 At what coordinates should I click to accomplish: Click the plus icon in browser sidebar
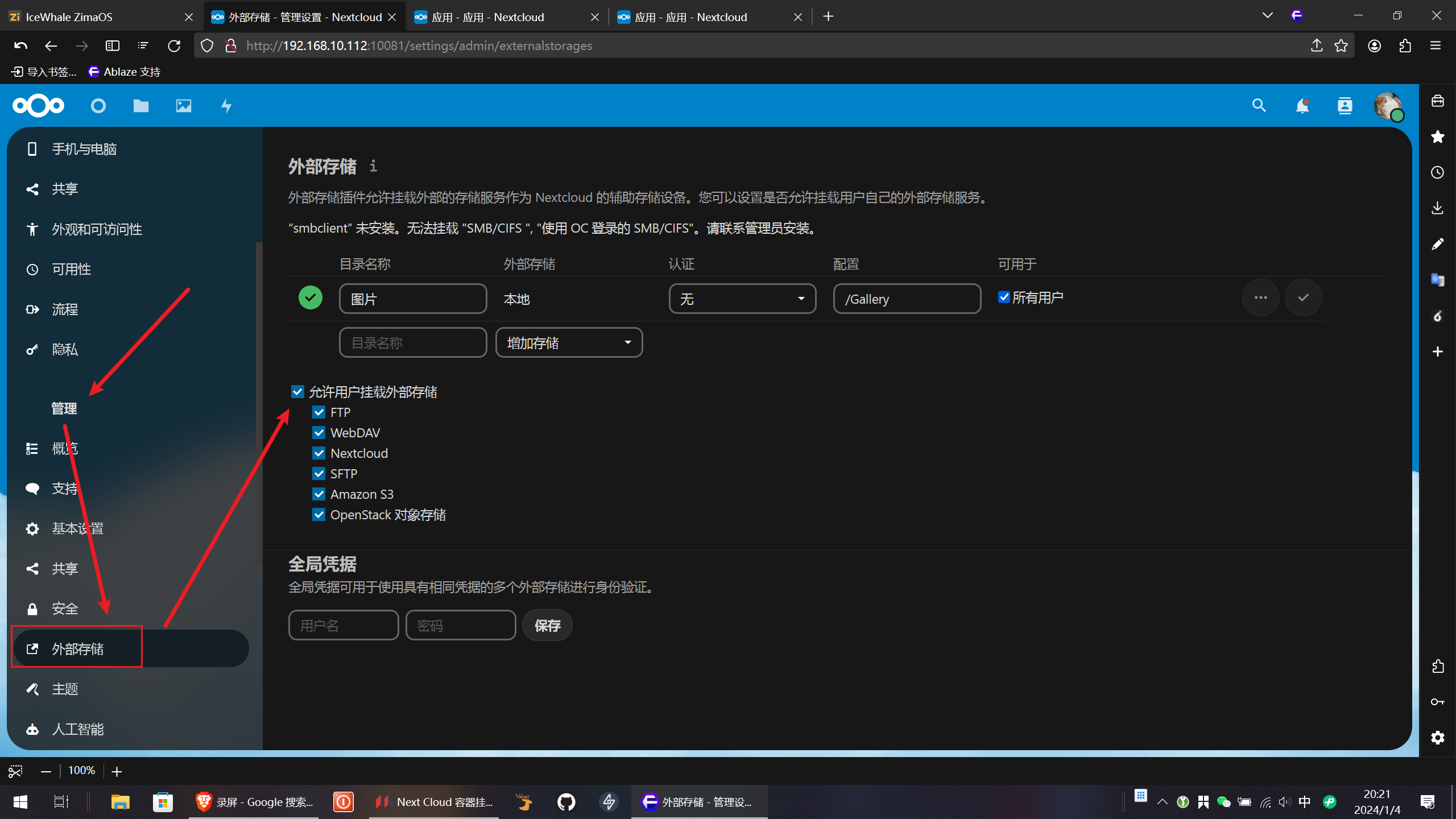[x=1438, y=351]
